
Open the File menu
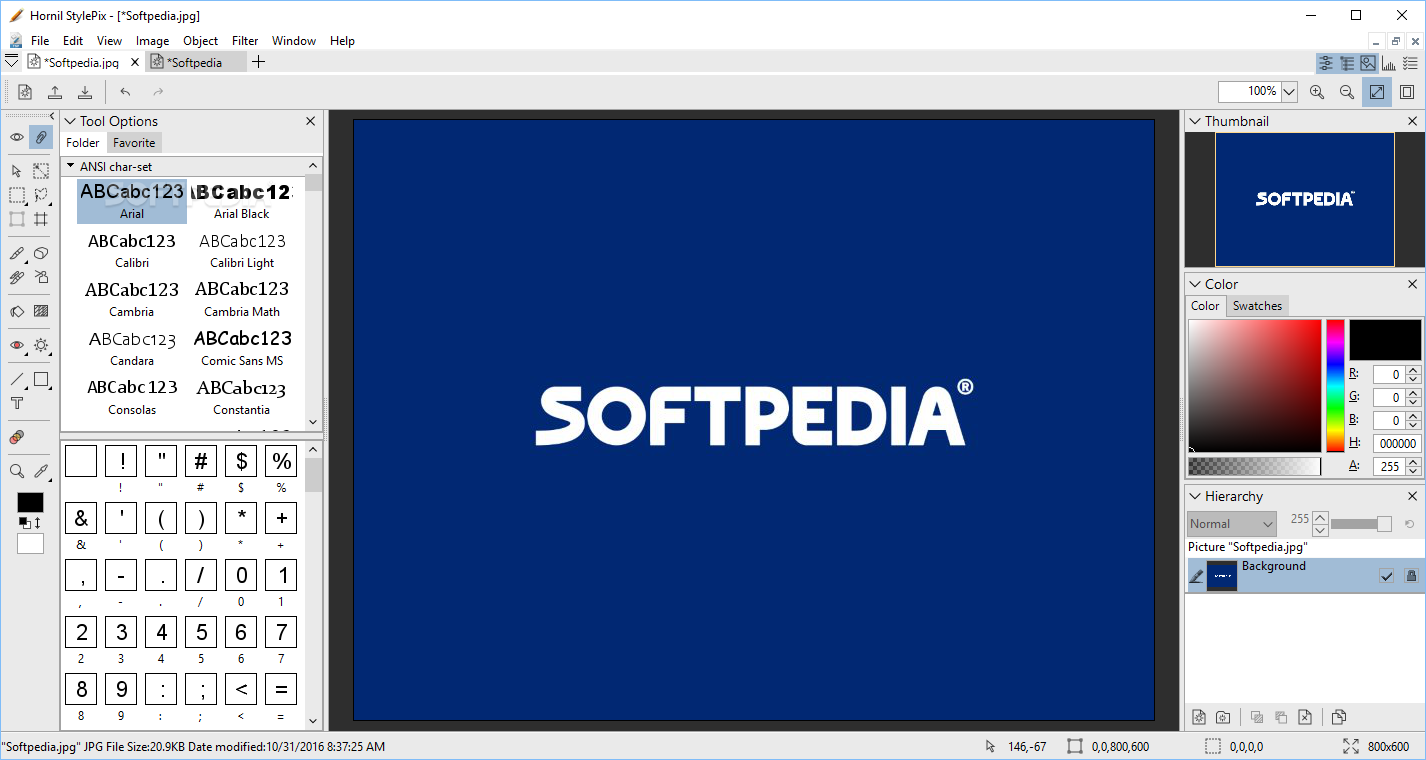coord(40,41)
